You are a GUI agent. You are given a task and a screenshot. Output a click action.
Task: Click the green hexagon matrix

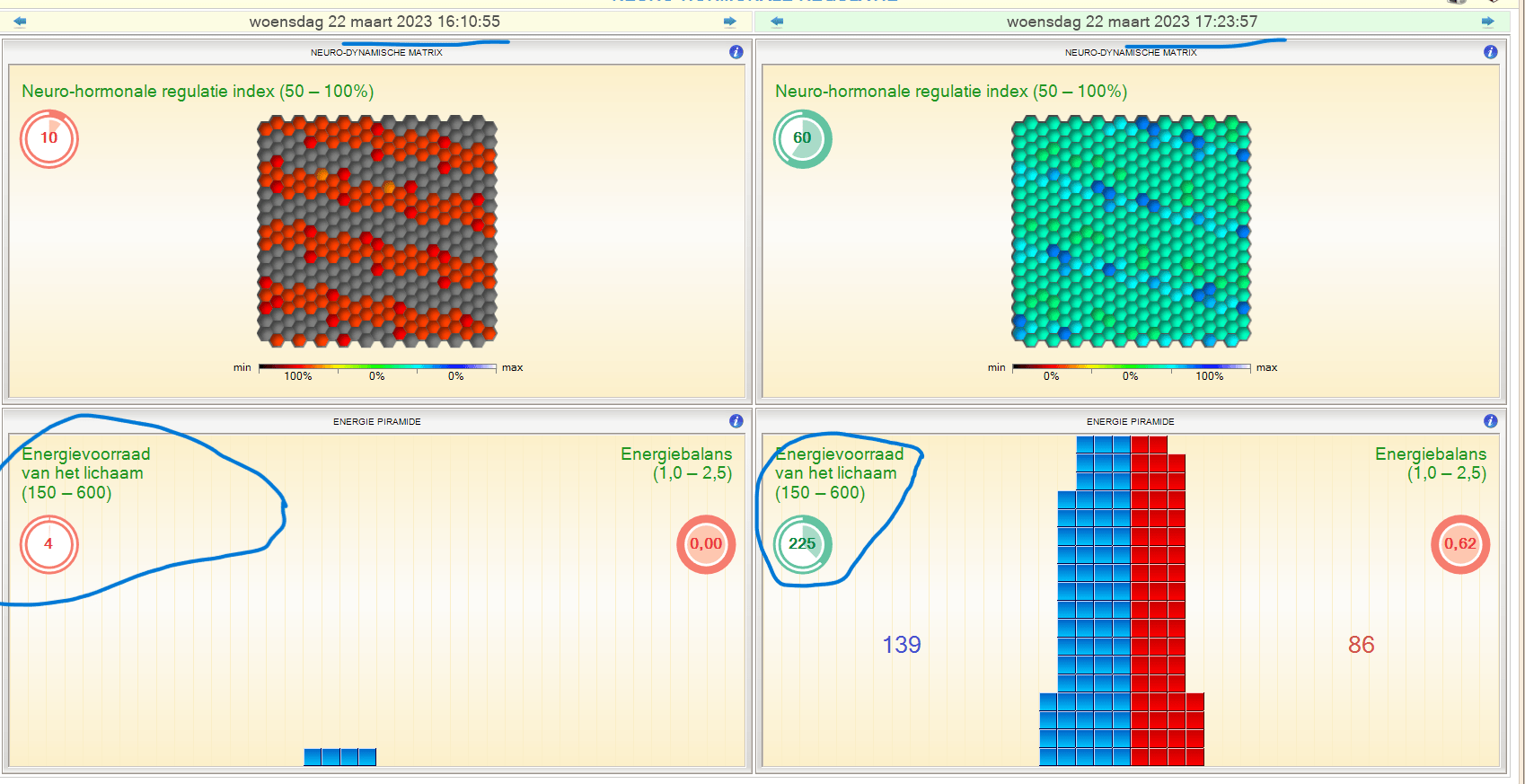coord(1132,231)
